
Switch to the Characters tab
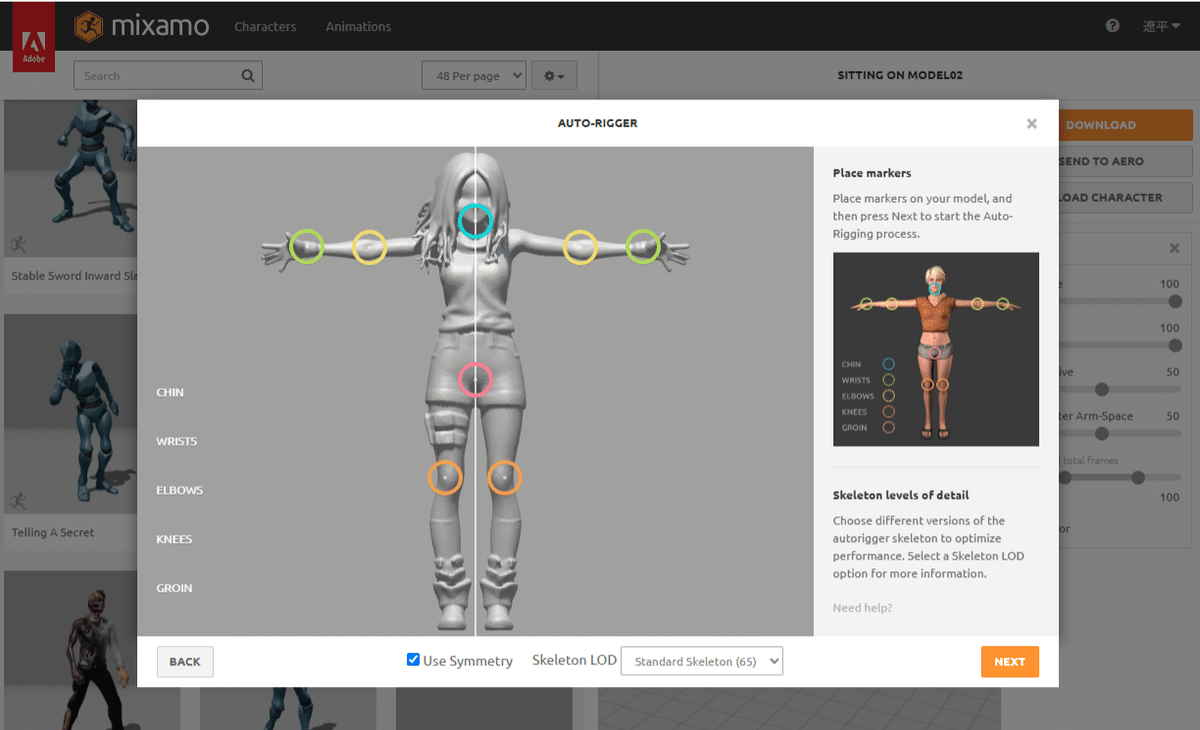pyautogui.click(x=265, y=27)
